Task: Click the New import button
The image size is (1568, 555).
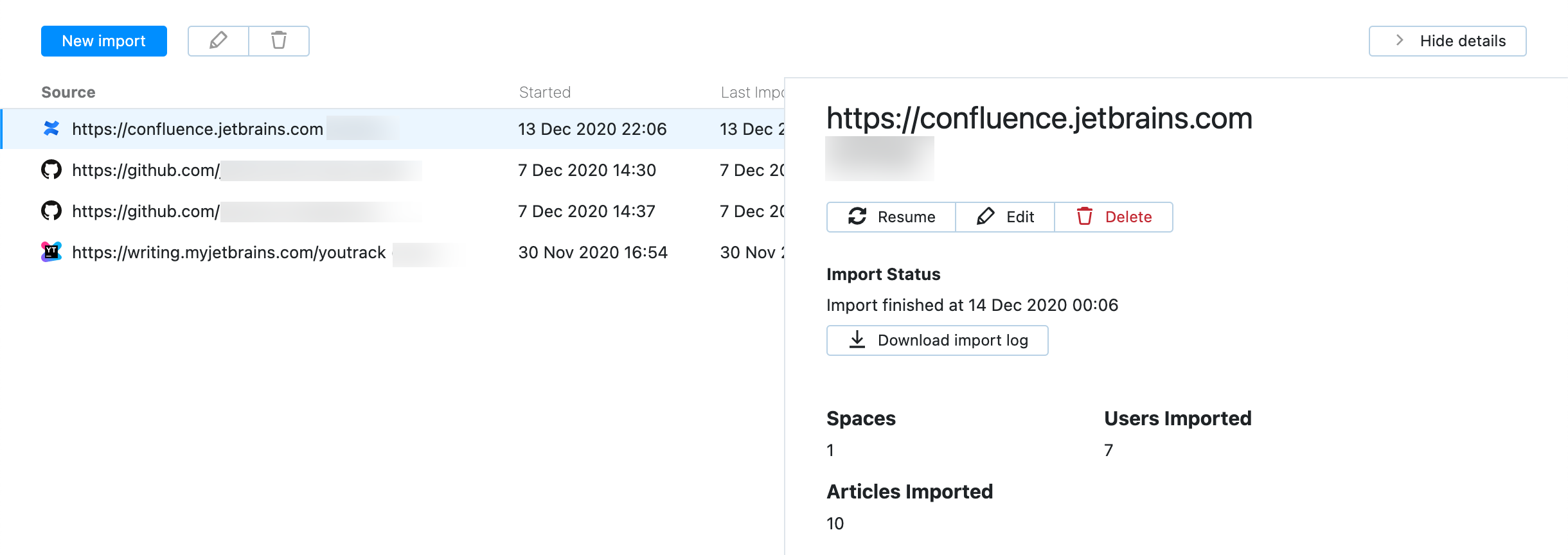Action: pos(103,40)
